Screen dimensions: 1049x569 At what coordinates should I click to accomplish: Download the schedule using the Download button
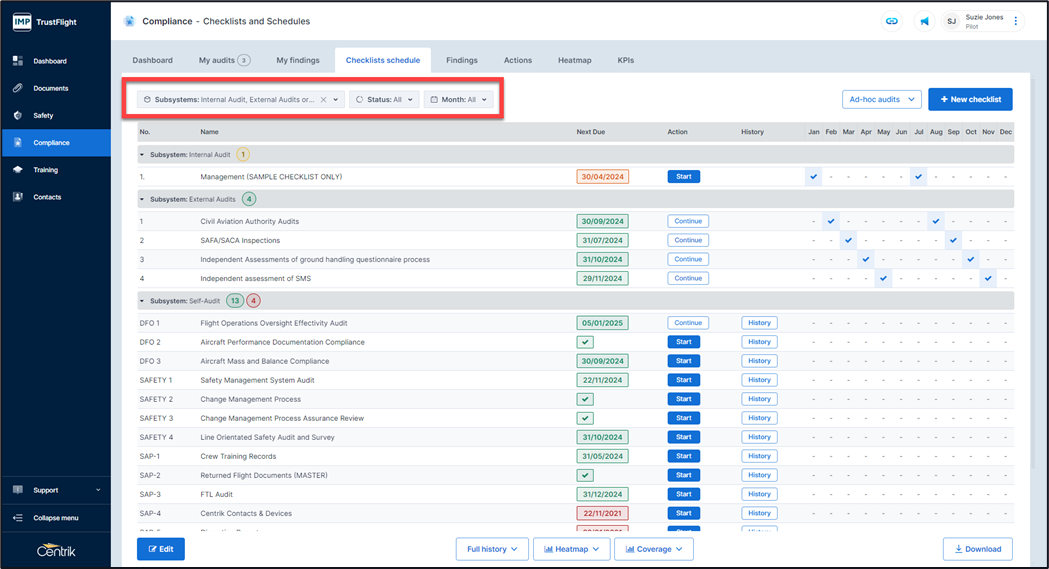(977, 549)
